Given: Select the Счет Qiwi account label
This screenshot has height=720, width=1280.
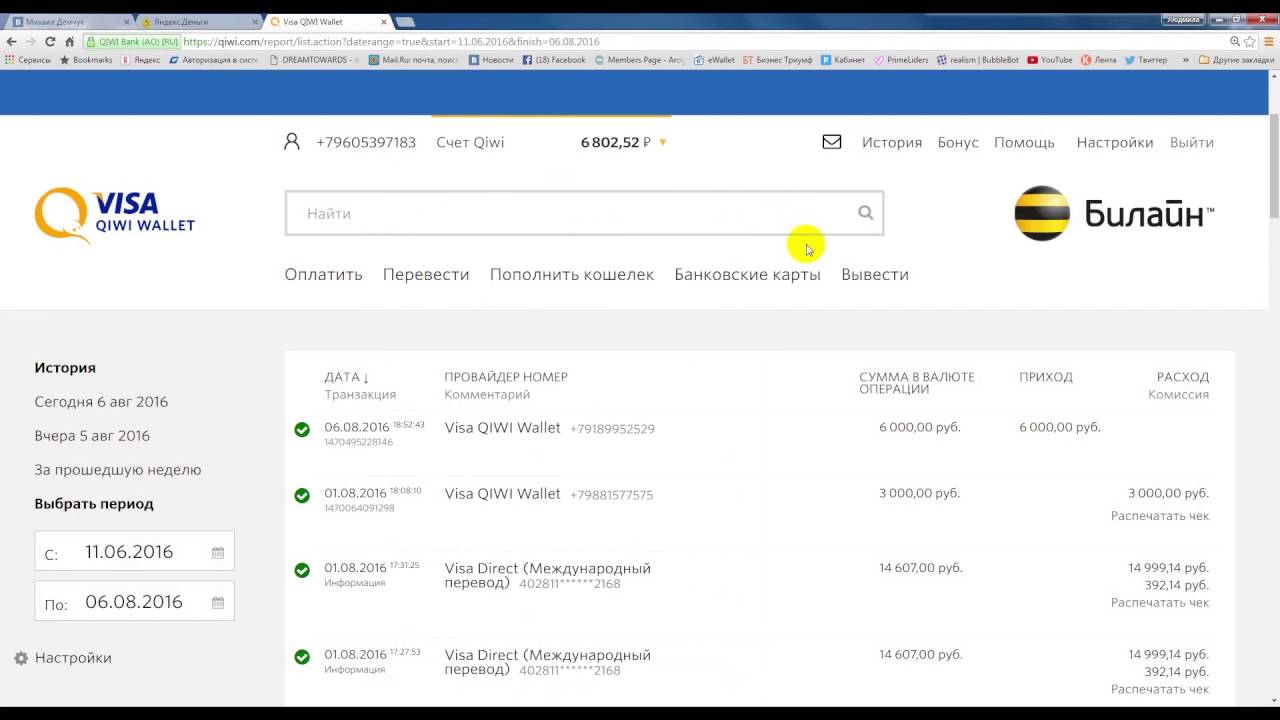Looking at the screenshot, I should [470, 142].
